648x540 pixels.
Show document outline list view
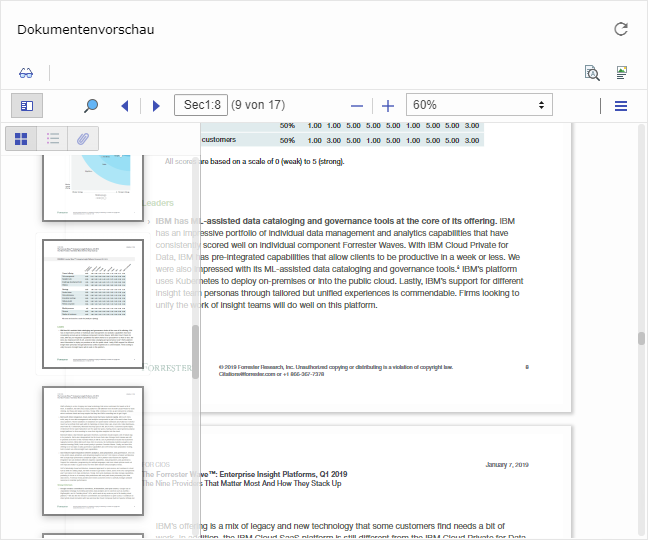(53, 138)
